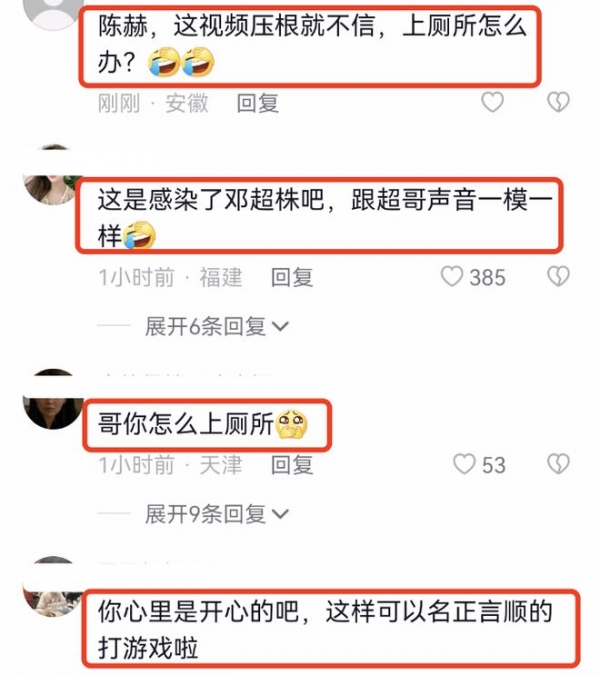Select comment 你心里是开心的吧
600x675 pixels.
point(198,611)
